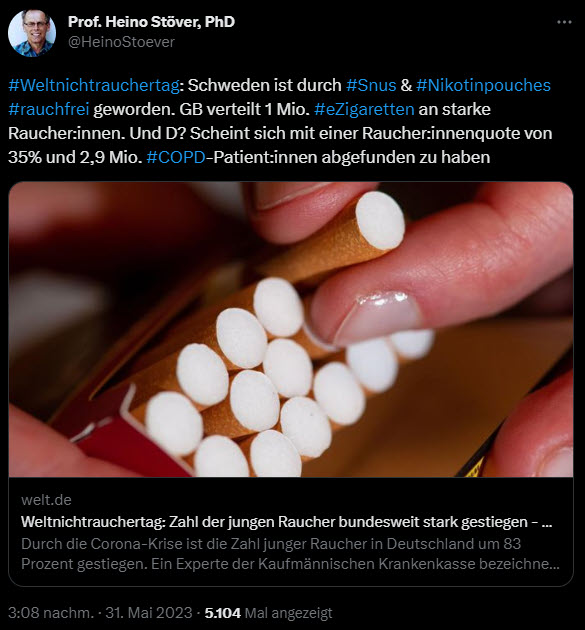Viewport: 585px width, 630px height.
Task: Open the three-dot more options menu
Action: pyautogui.click(x=564, y=22)
